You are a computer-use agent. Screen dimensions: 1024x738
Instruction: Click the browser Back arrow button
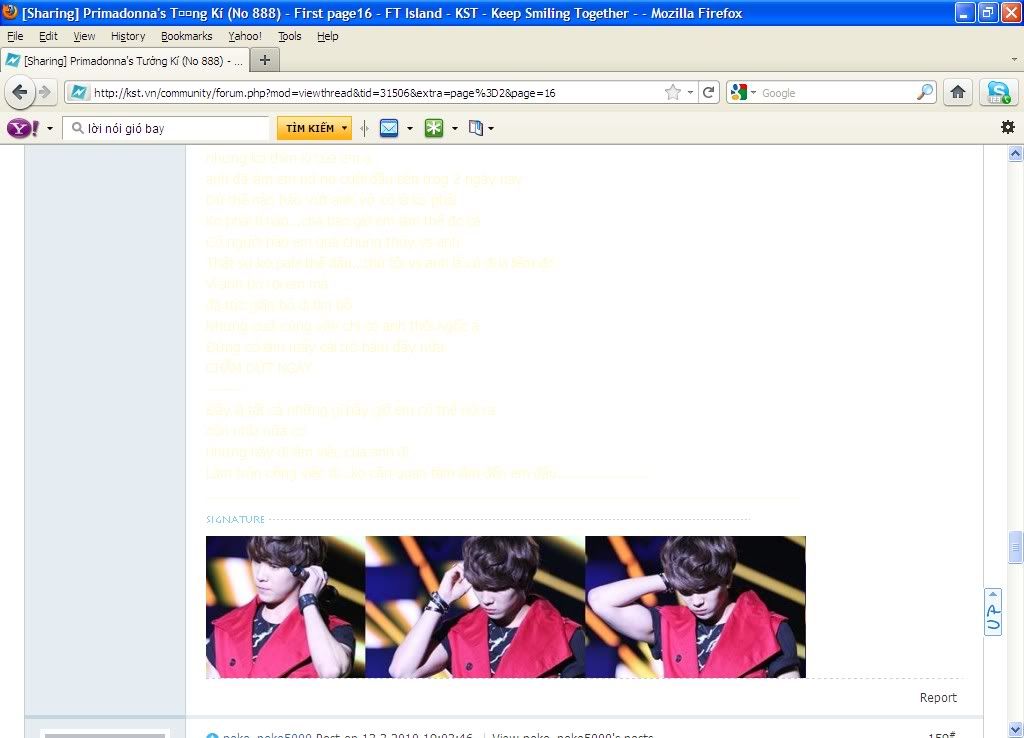click(x=20, y=92)
